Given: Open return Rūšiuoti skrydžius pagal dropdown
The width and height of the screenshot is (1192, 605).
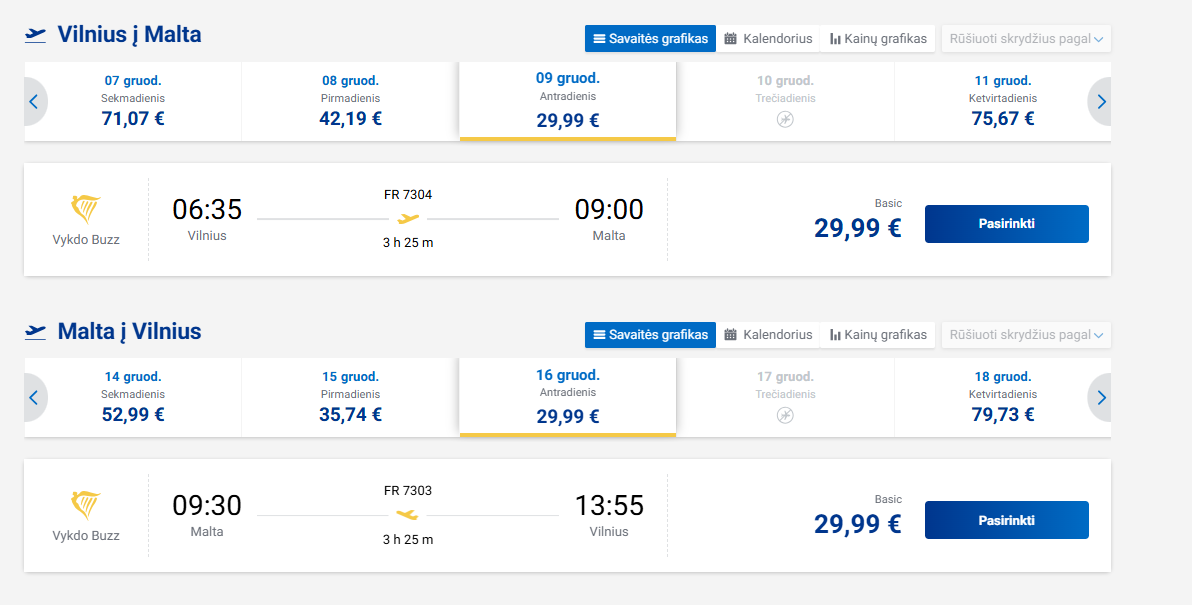Looking at the screenshot, I should point(1026,335).
